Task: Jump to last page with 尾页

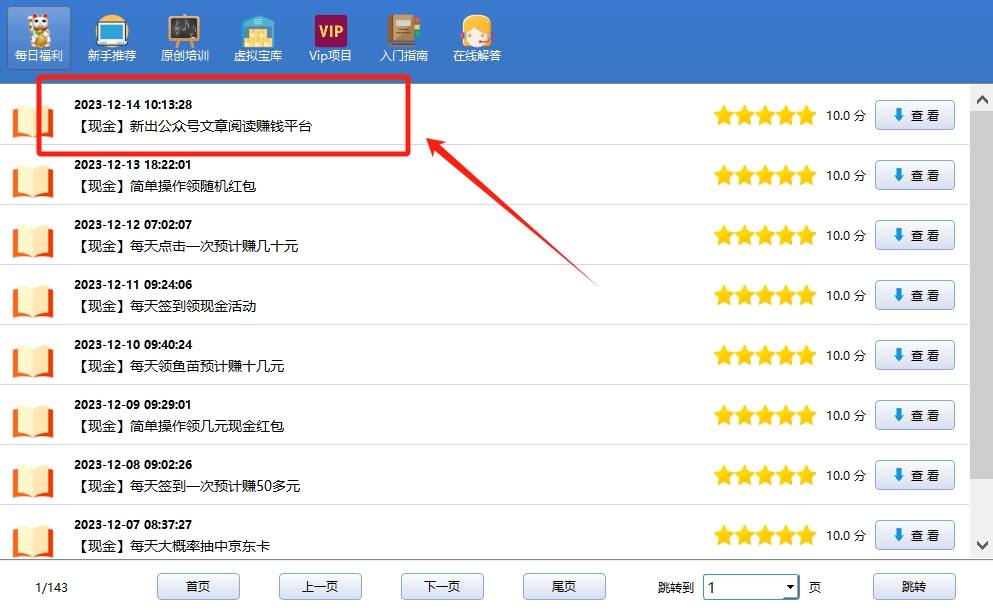Action: (564, 587)
